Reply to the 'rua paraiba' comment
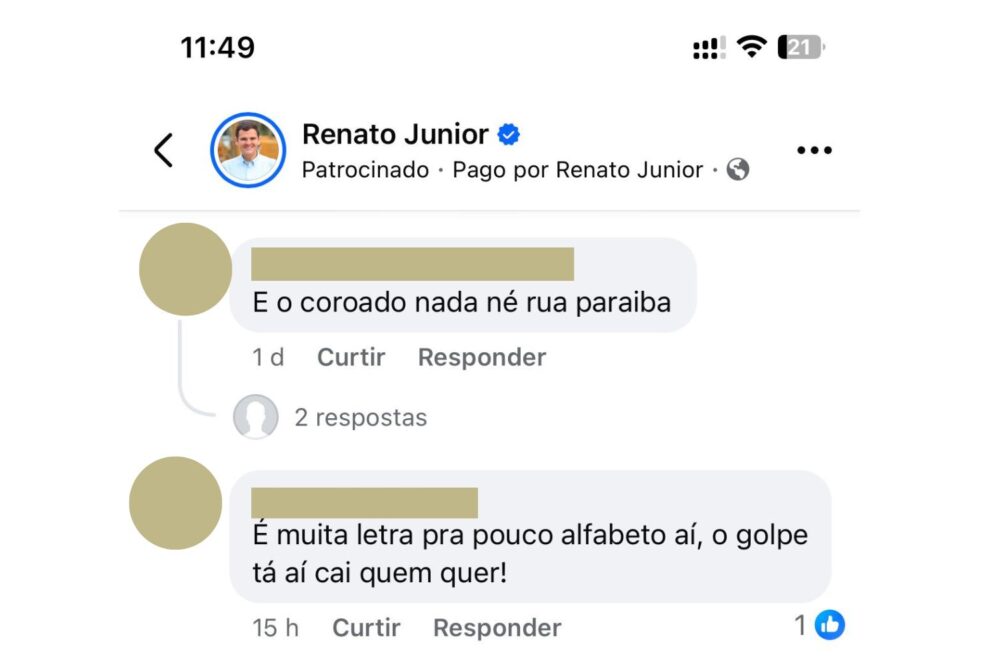 pyautogui.click(x=482, y=357)
